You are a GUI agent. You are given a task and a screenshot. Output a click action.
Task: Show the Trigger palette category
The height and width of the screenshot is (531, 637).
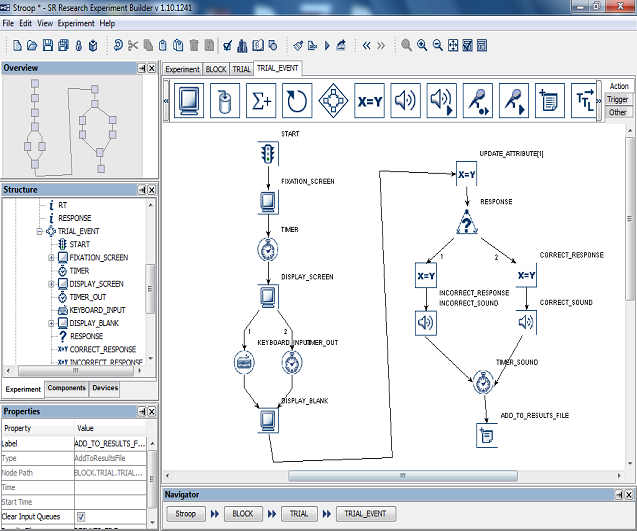(618, 99)
